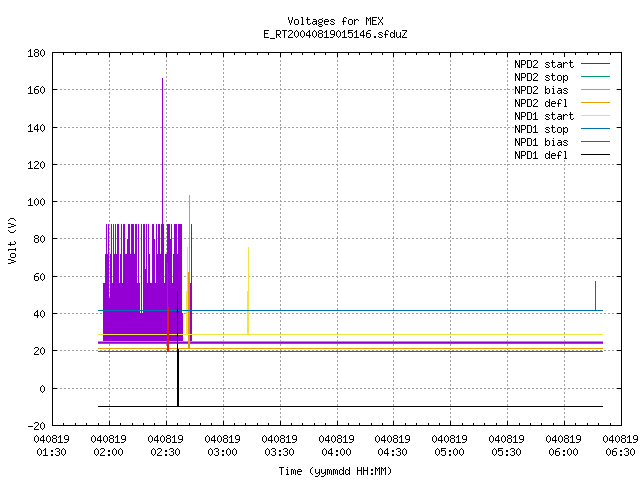Click the 040819 01:30 x-axis tick label

click(x=51, y=446)
